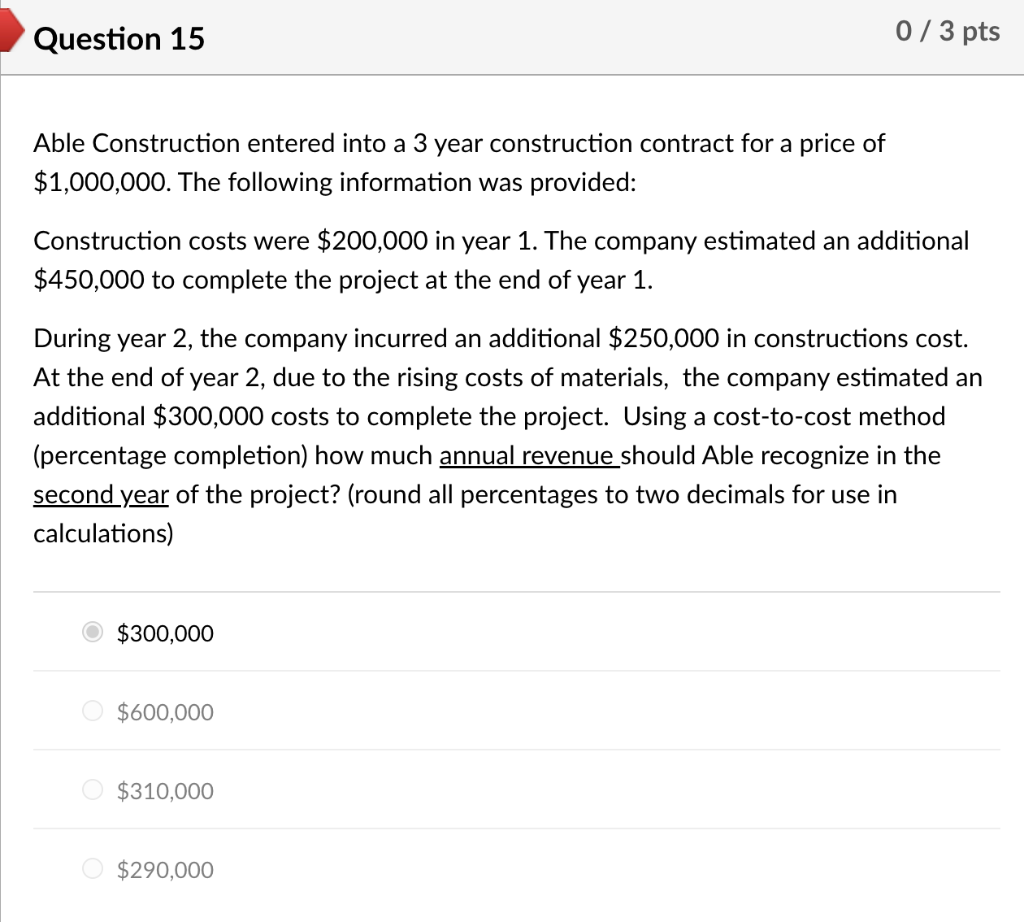Click the red bookmark marker on the left edge
The height and width of the screenshot is (922, 1024).
8,31
